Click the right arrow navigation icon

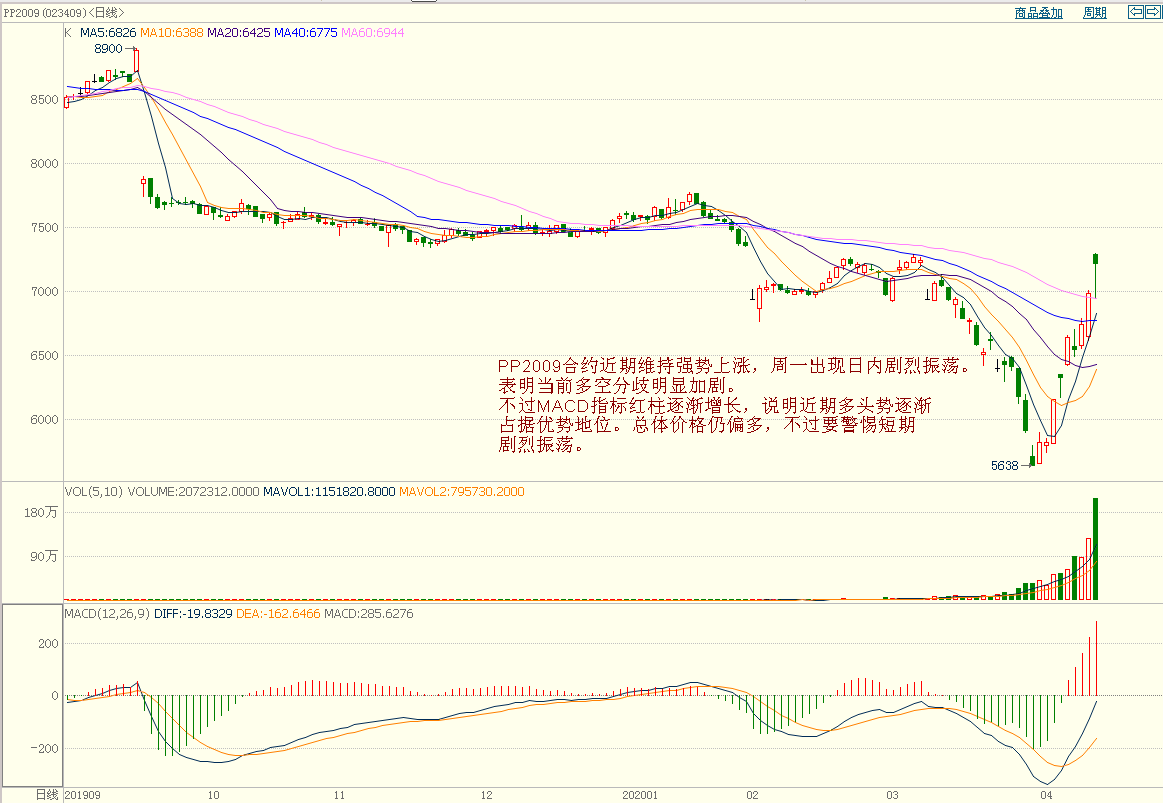coord(1151,12)
